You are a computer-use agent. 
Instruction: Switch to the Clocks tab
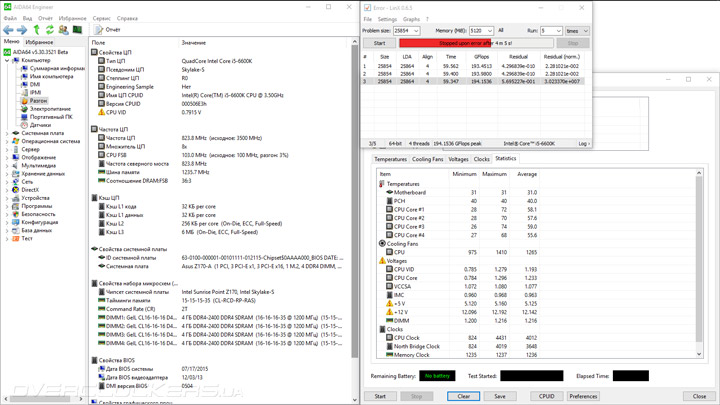[481, 159]
